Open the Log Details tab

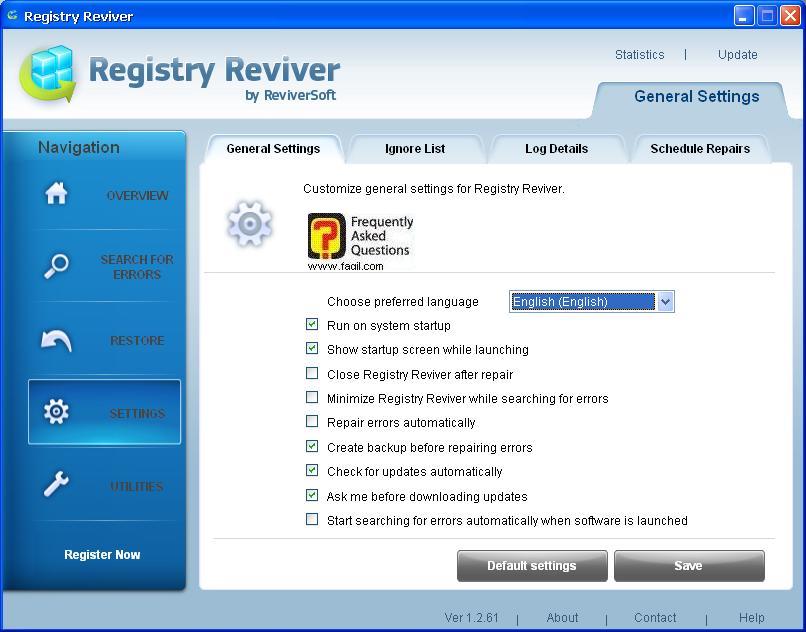[x=556, y=149]
